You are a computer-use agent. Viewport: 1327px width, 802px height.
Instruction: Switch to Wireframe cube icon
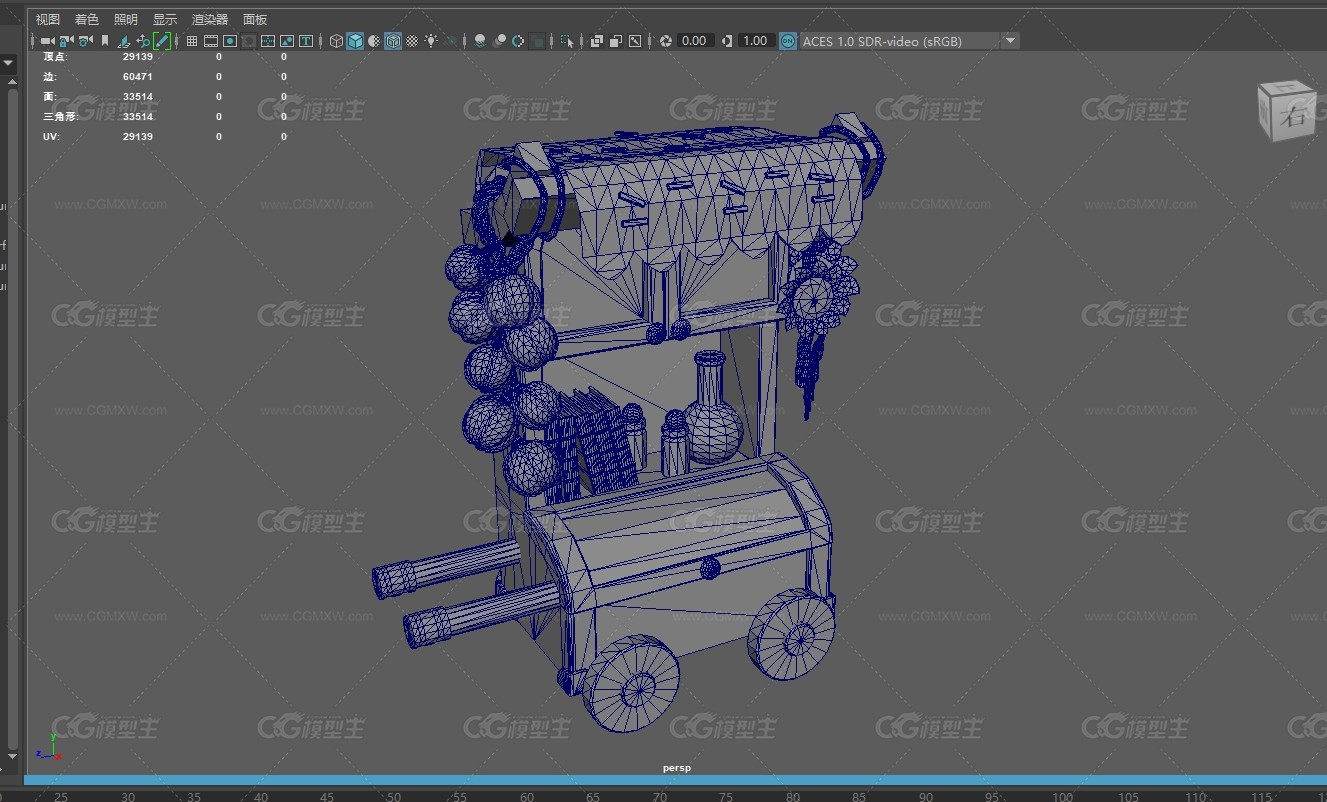tap(337, 41)
